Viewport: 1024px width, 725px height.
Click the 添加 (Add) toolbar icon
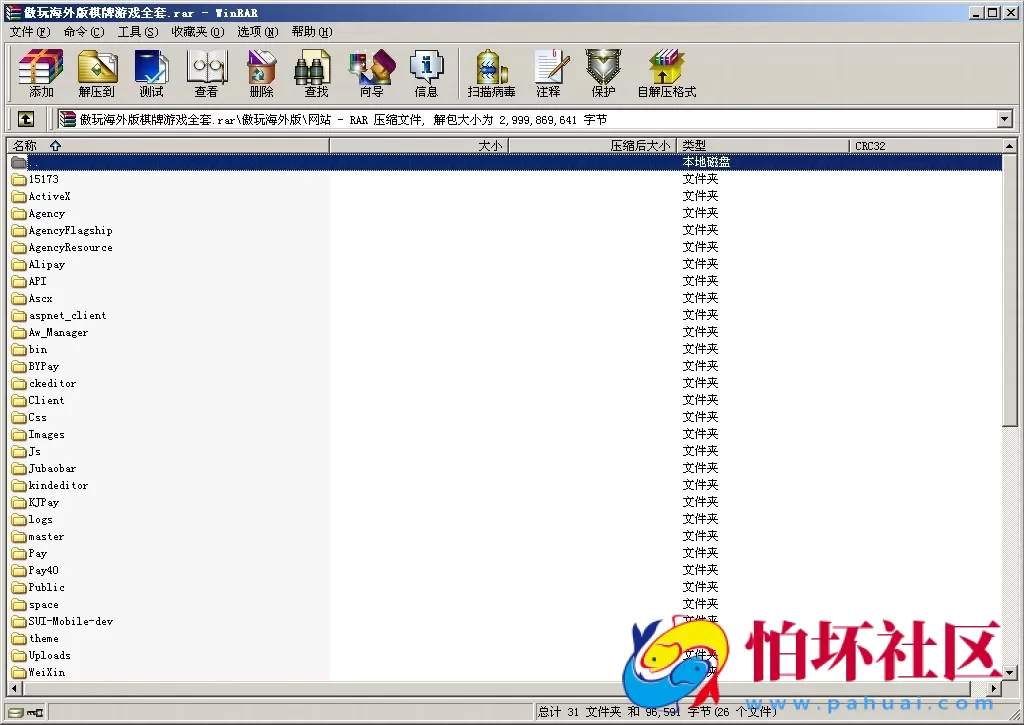[x=41, y=73]
